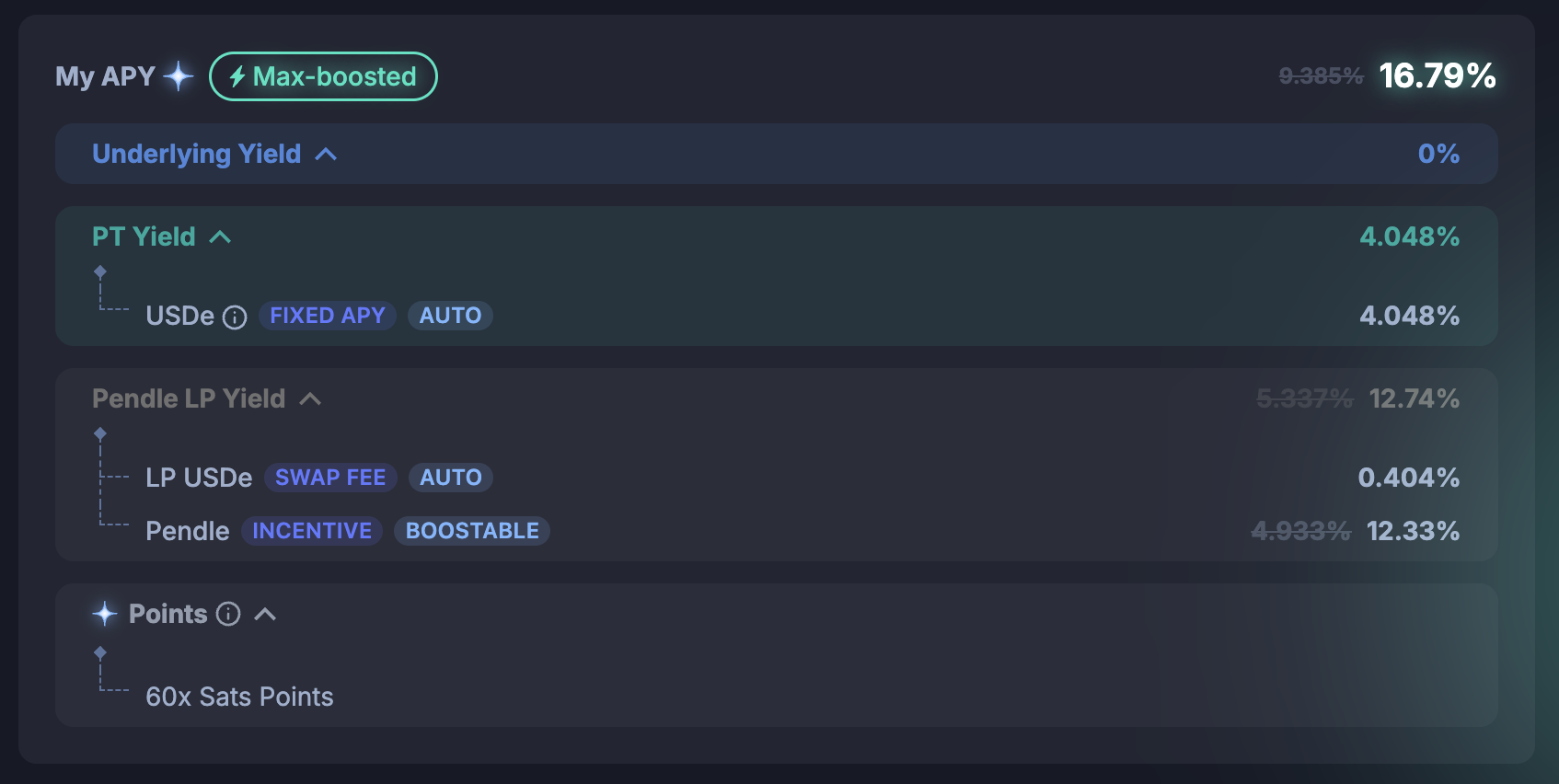This screenshot has height=784, width=1559.
Task: Click the info icon beside Points
Action: (x=228, y=614)
